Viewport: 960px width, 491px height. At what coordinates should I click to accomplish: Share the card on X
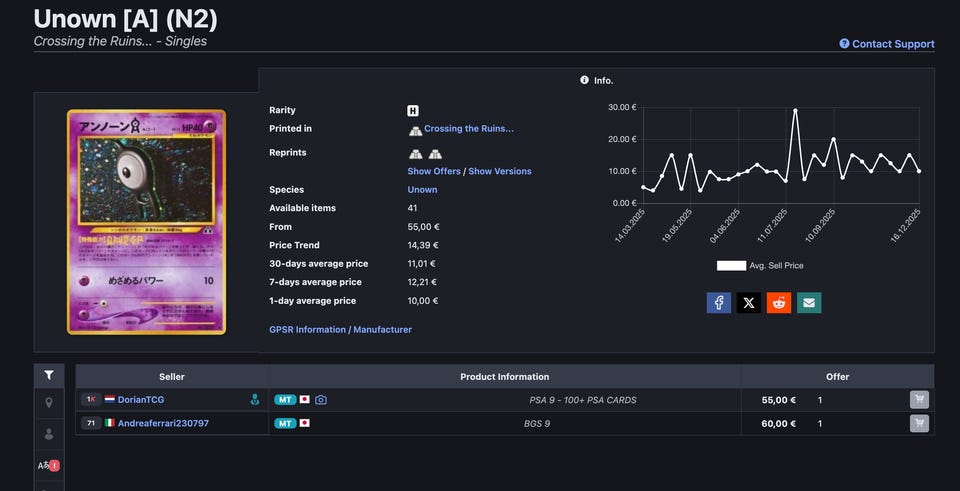coord(749,302)
